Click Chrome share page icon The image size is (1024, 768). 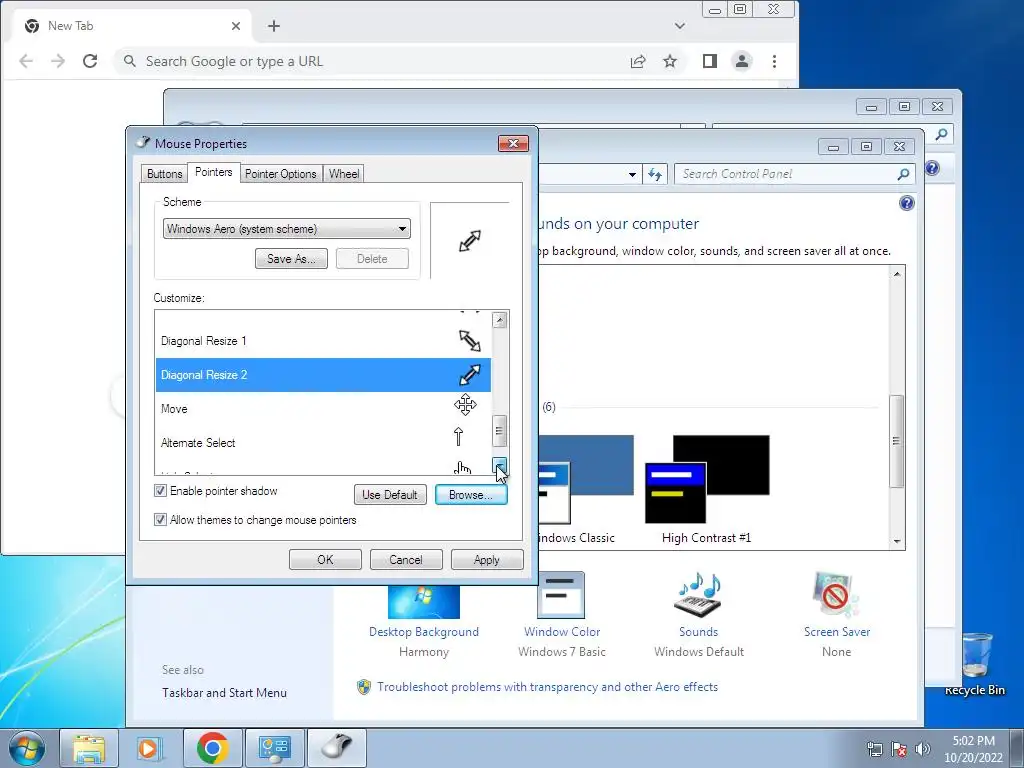point(638,61)
